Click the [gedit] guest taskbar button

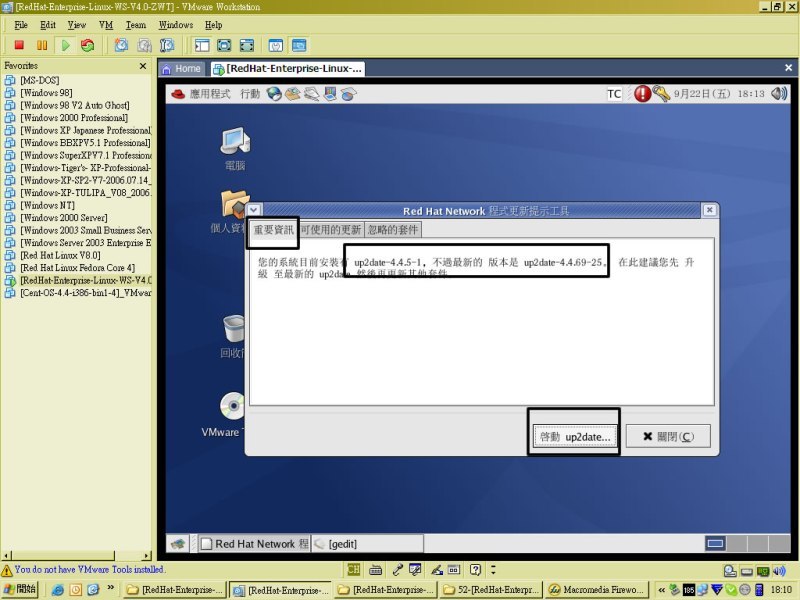coord(367,544)
